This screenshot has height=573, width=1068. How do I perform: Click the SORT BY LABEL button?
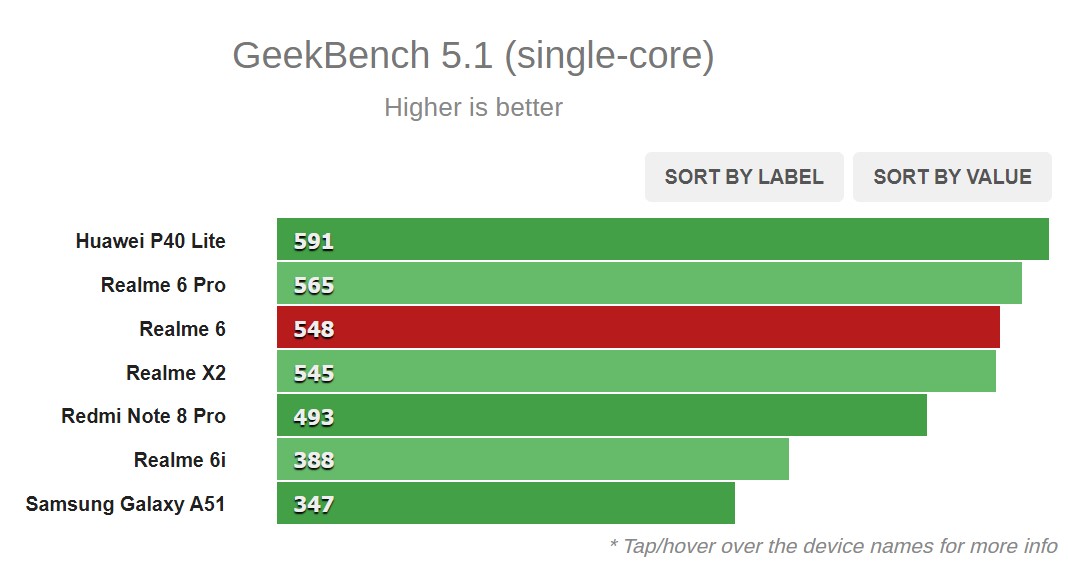tap(744, 177)
